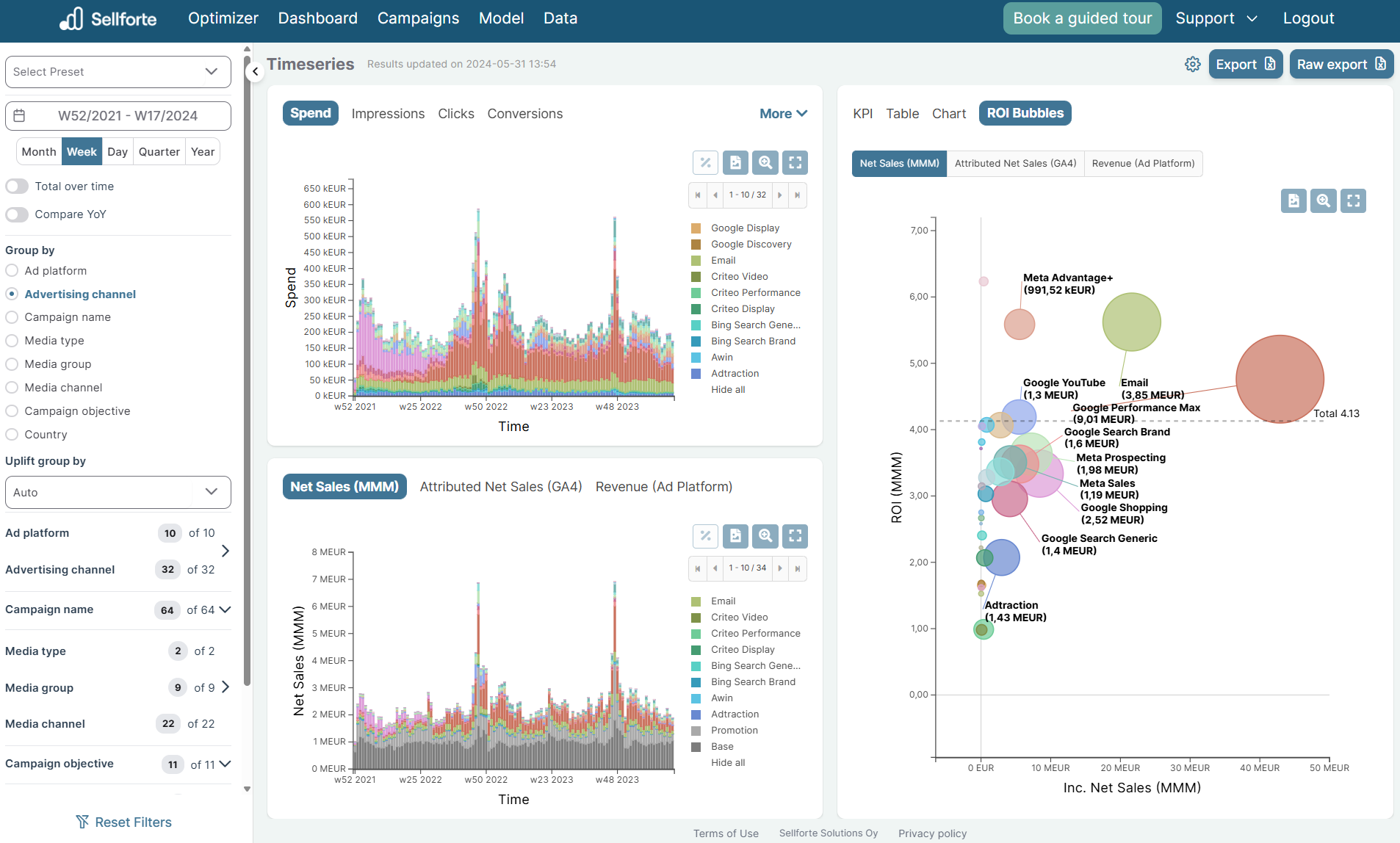Switch to the Conversions tab
Image resolution: width=1400 pixels, height=843 pixels.
pos(525,114)
